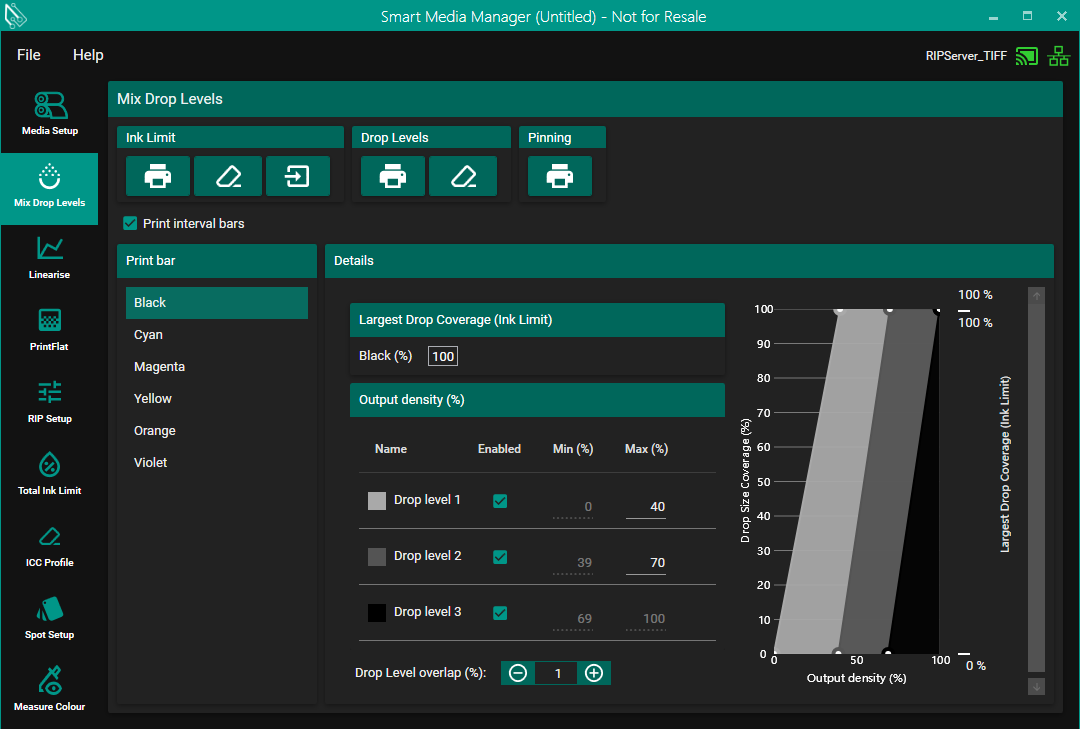
Task: Increase Drop Level overlap with plus button
Action: (x=593, y=673)
